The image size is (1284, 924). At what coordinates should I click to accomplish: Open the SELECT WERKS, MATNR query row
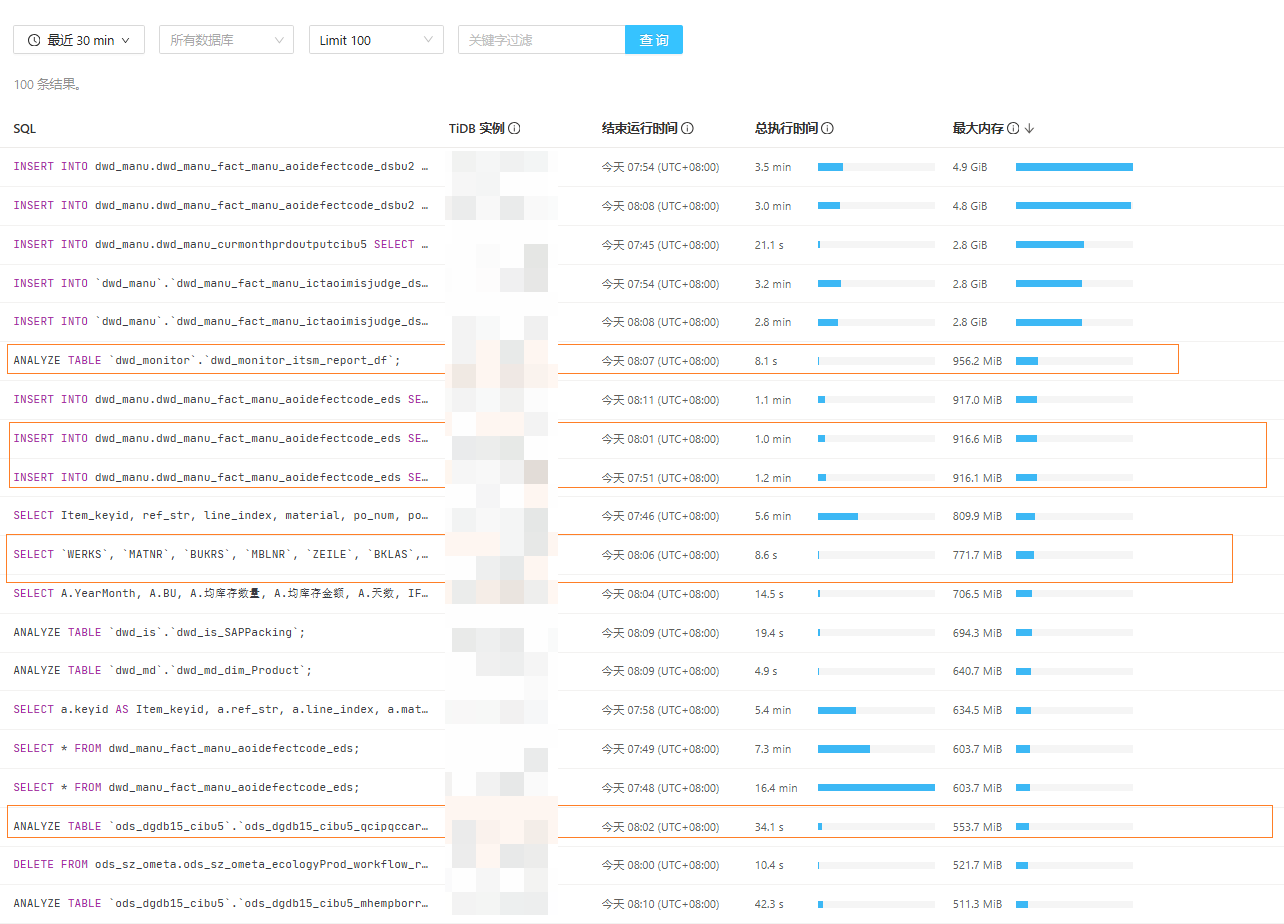[642, 555]
